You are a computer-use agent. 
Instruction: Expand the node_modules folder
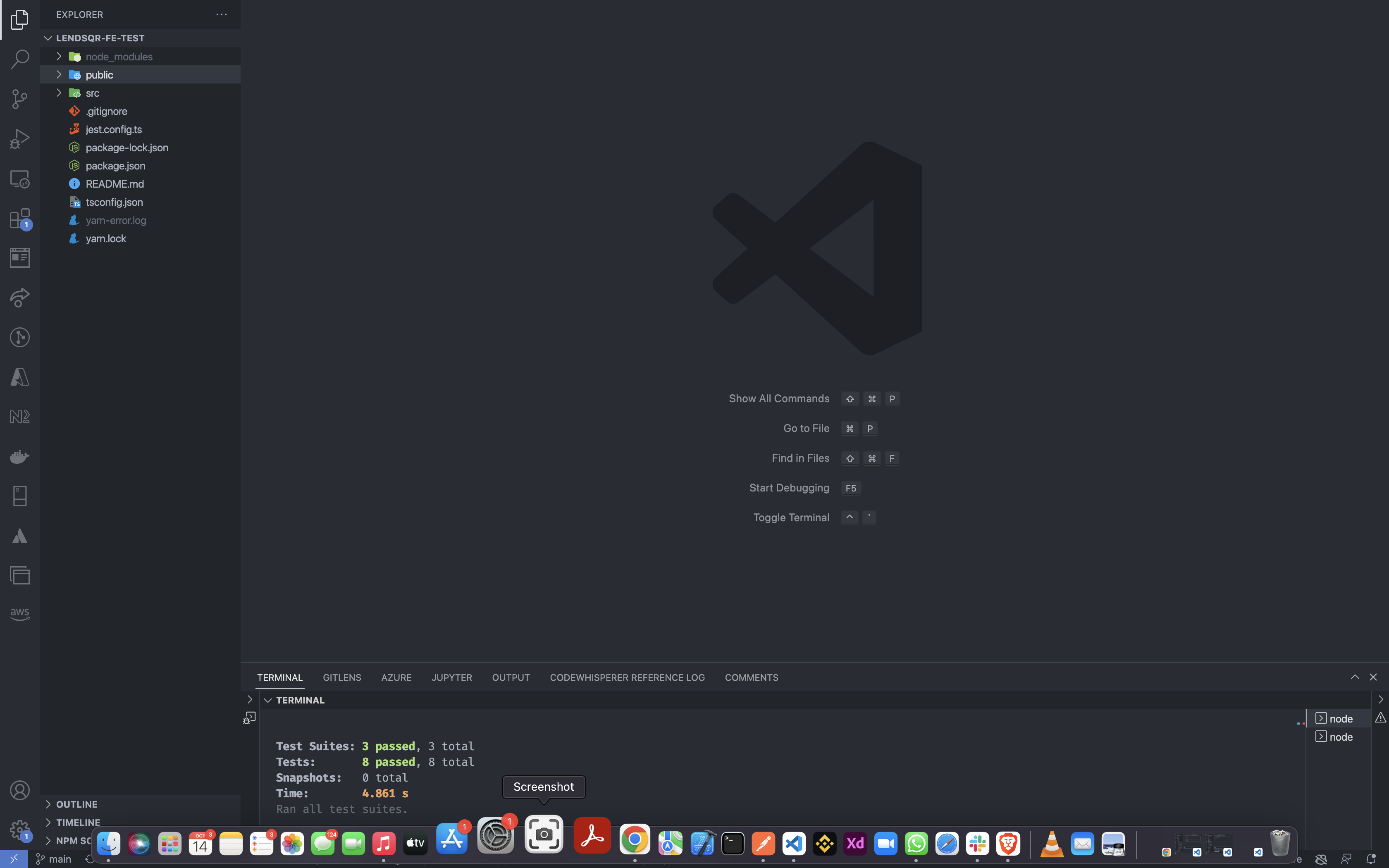click(59, 56)
